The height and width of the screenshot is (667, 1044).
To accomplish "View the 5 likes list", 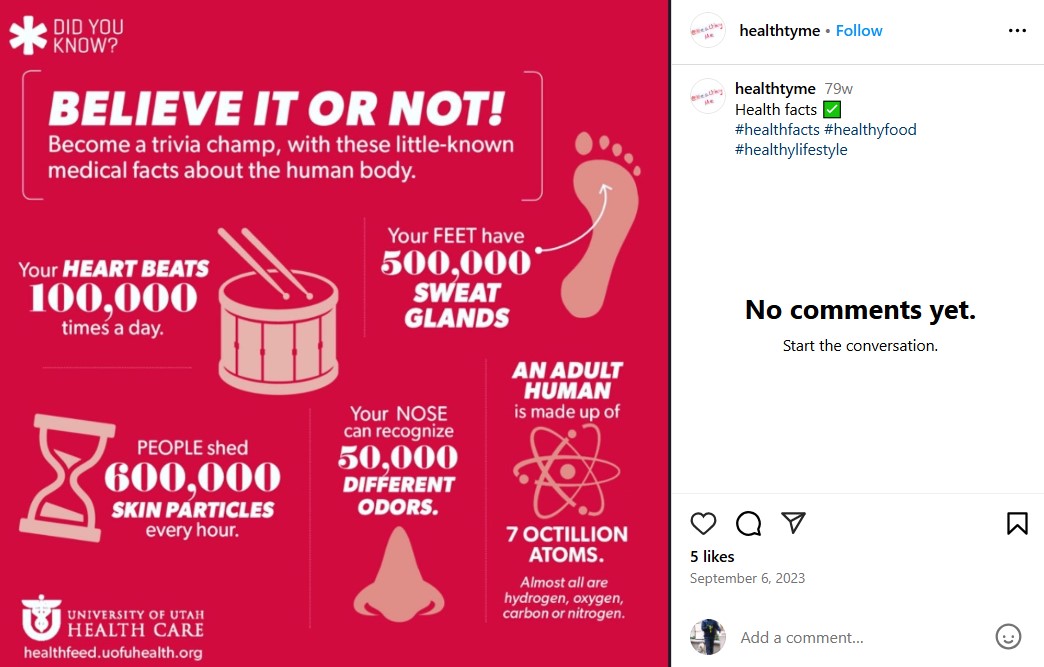I will [712, 557].
